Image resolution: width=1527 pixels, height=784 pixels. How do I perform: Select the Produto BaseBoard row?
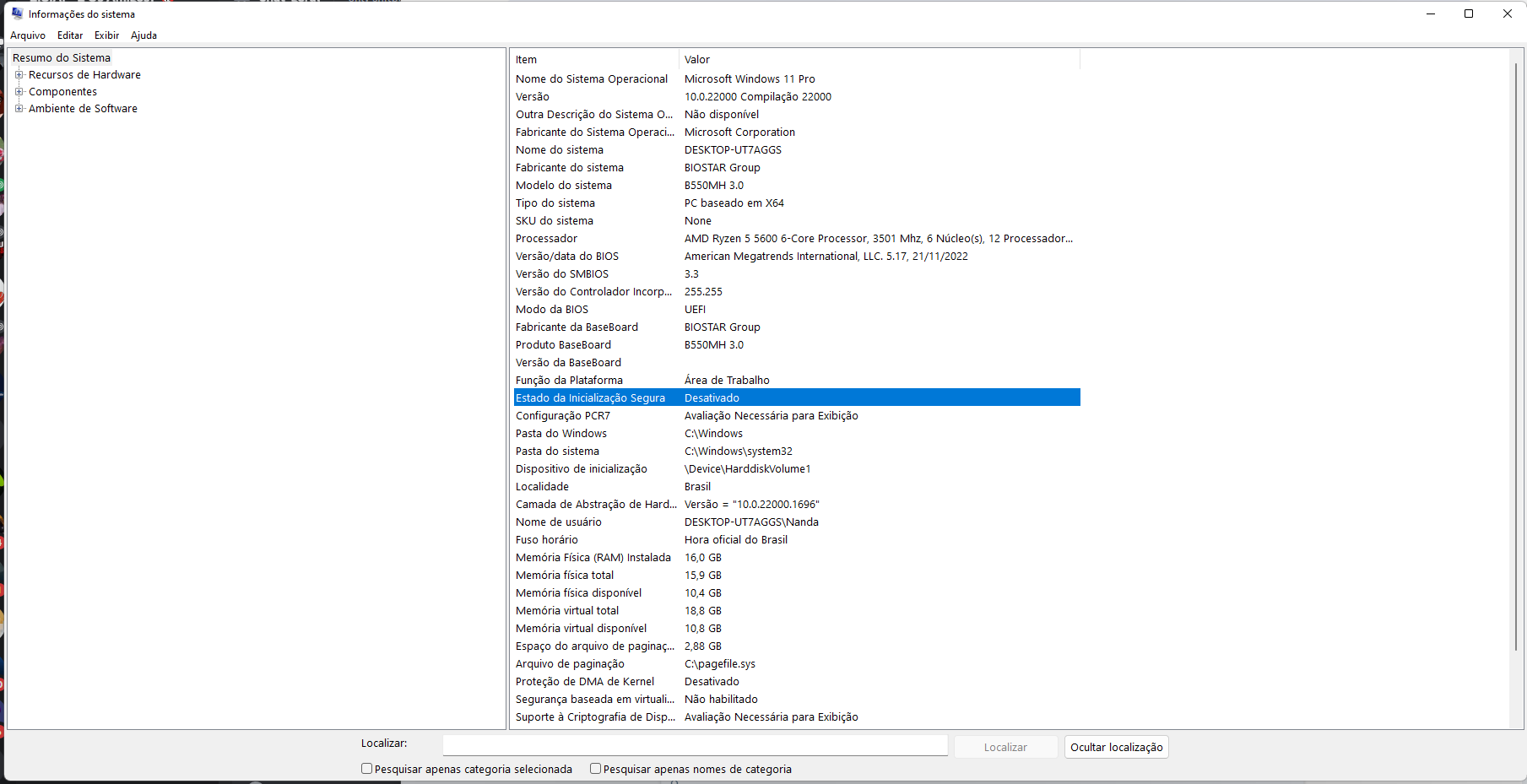pos(797,345)
